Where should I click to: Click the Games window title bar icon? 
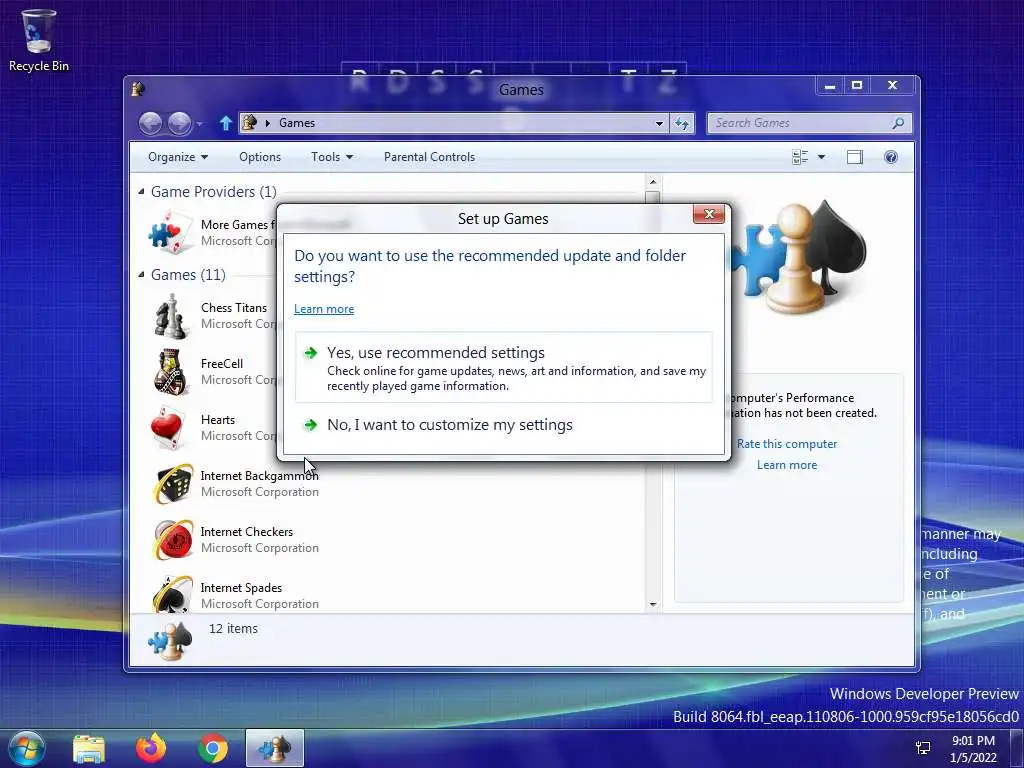point(138,89)
